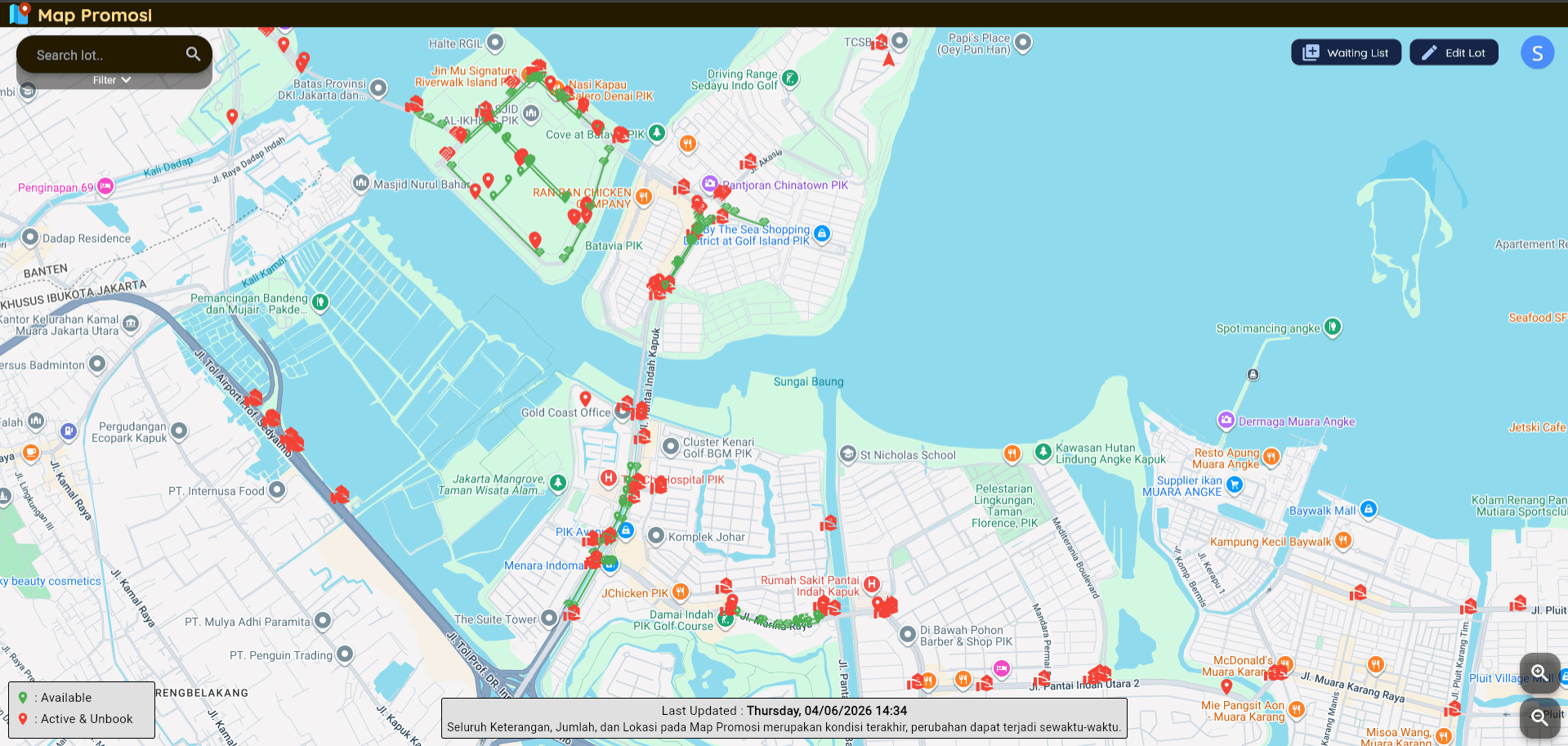Click the Damai Indah PIK Golf Course label
Viewport: 1568px width, 746px height.
[673, 620]
